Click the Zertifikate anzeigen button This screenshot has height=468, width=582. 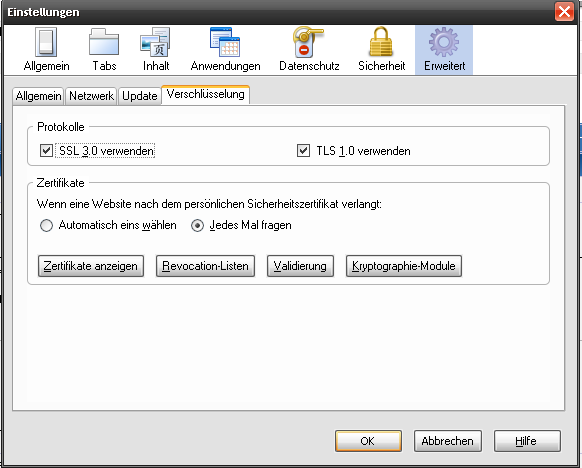(91, 266)
